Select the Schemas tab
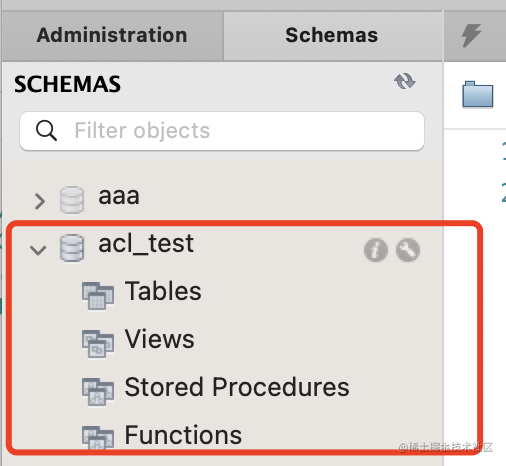Screen dimensions: 506x466 tap(332, 35)
